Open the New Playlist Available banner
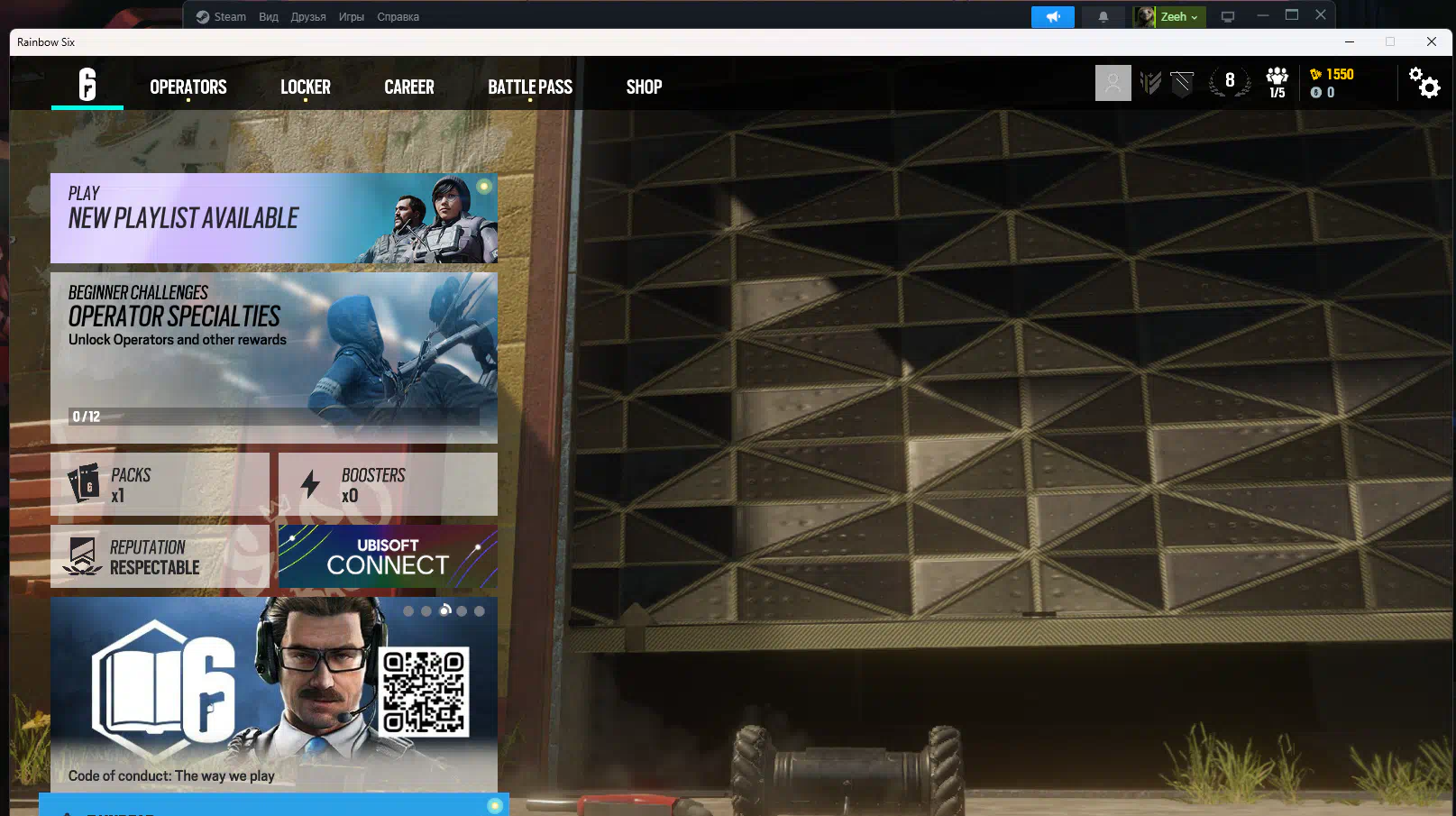The height and width of the screenshot is (816, 1456). (x=274, y=218)
